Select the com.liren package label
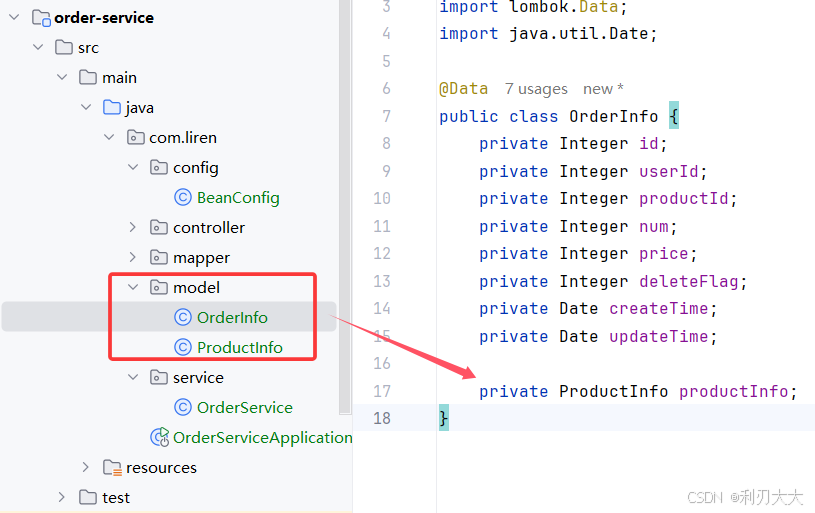 click(x=183, y=138)
